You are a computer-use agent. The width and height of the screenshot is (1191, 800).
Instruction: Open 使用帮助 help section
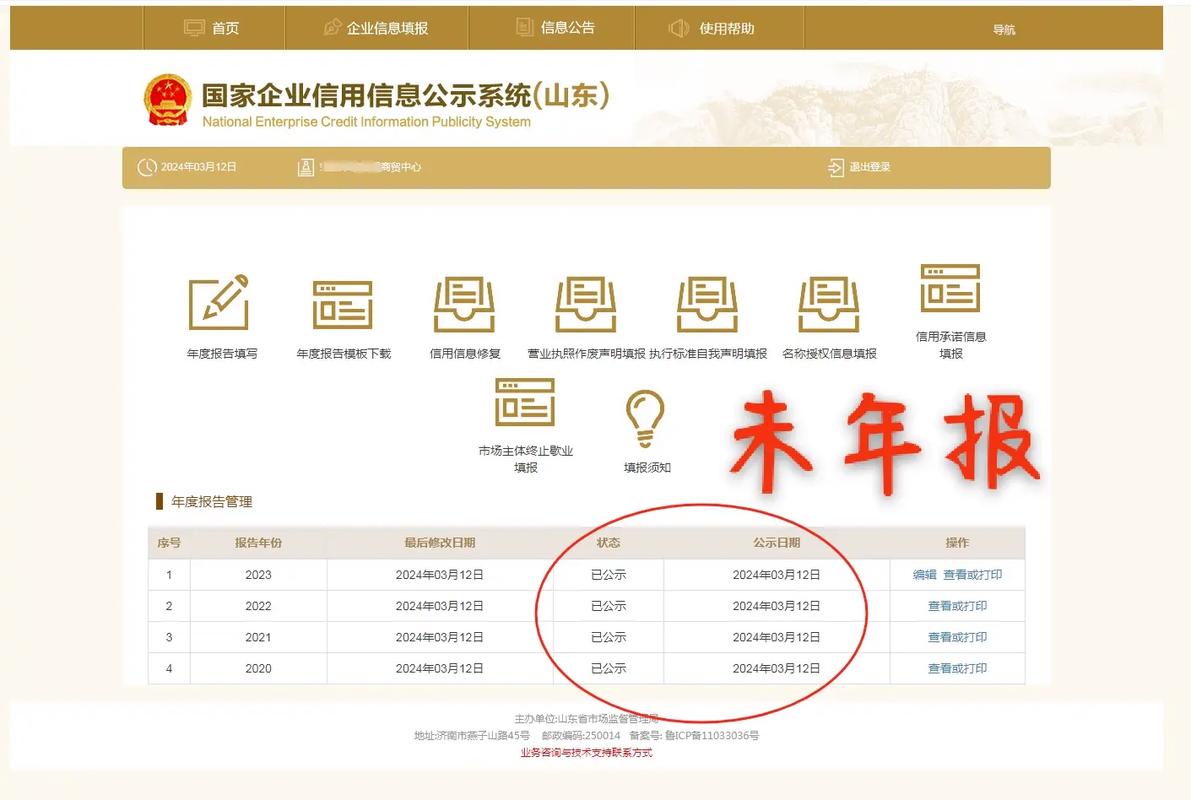click(718, 27)
